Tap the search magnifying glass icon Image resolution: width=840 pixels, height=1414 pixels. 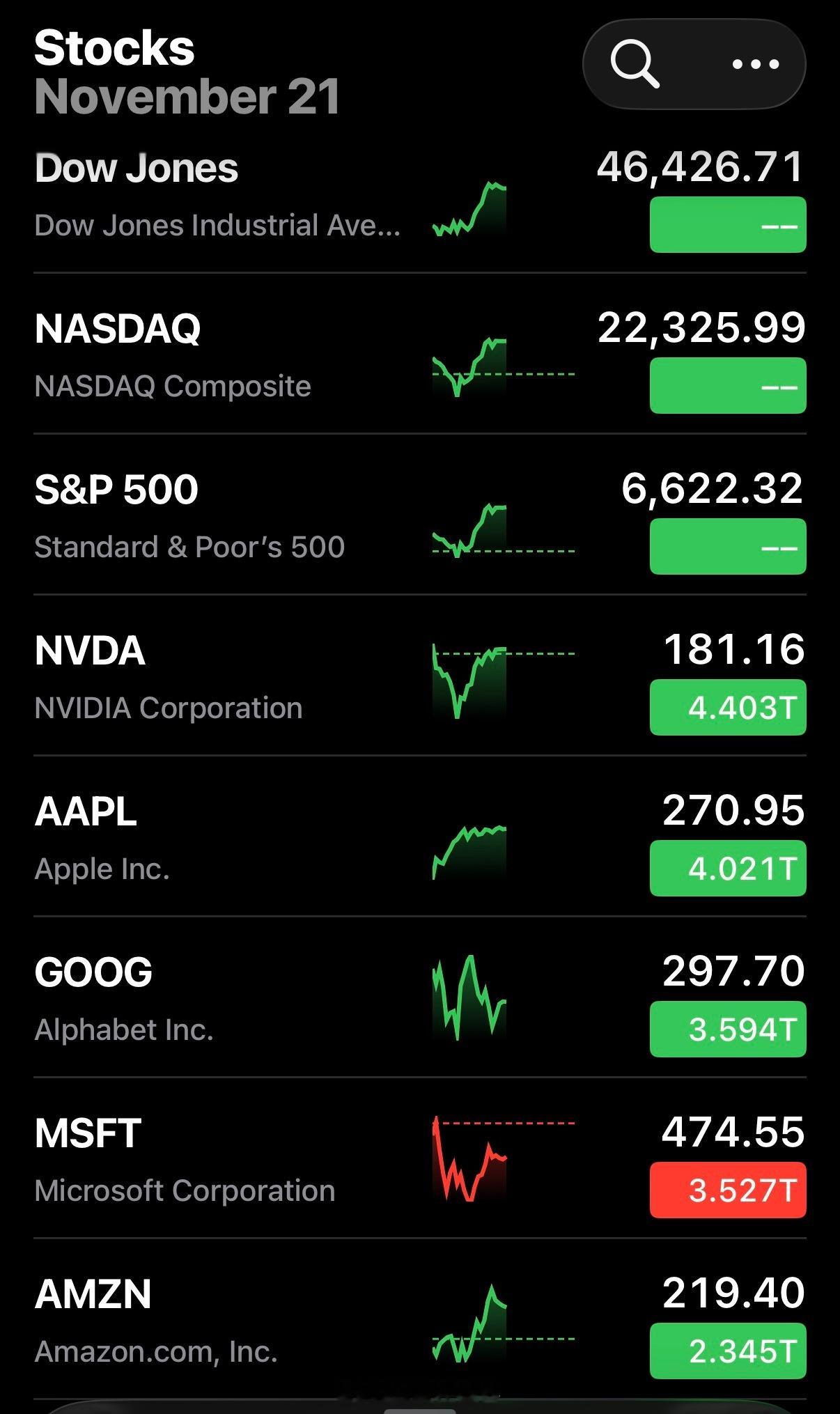634,64
